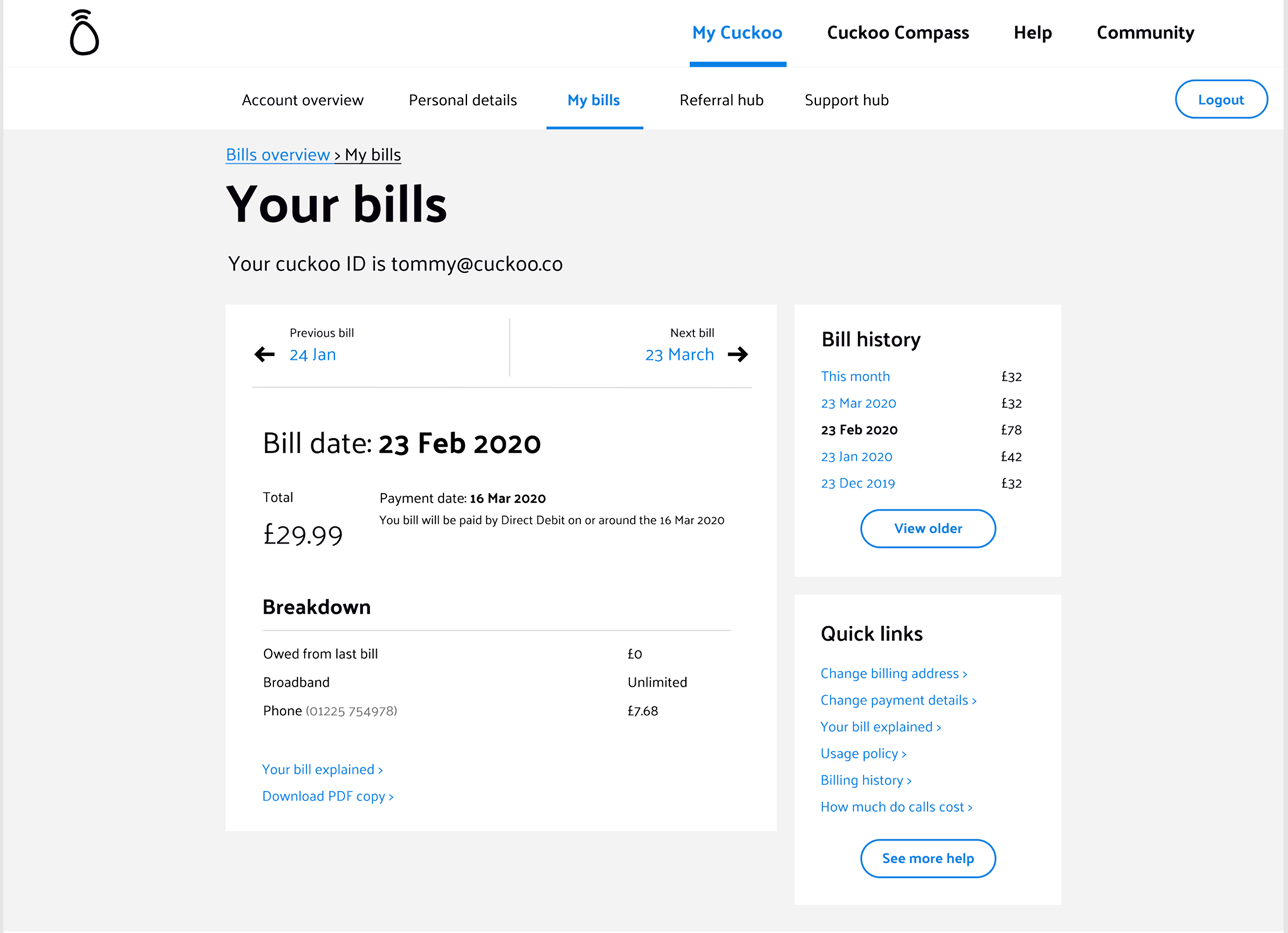Open the Support hub tab
This screenshot has height=933, width=1288.
click(846, 100)
